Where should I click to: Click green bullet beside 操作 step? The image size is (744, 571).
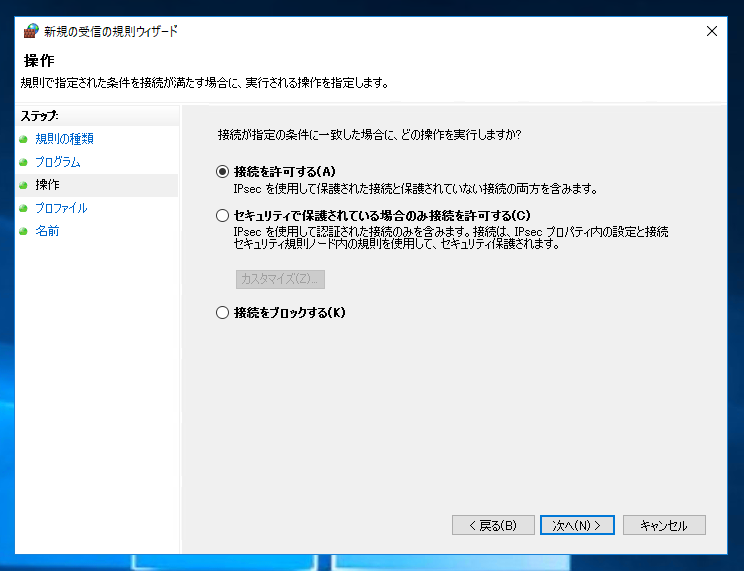pos(23,185)
